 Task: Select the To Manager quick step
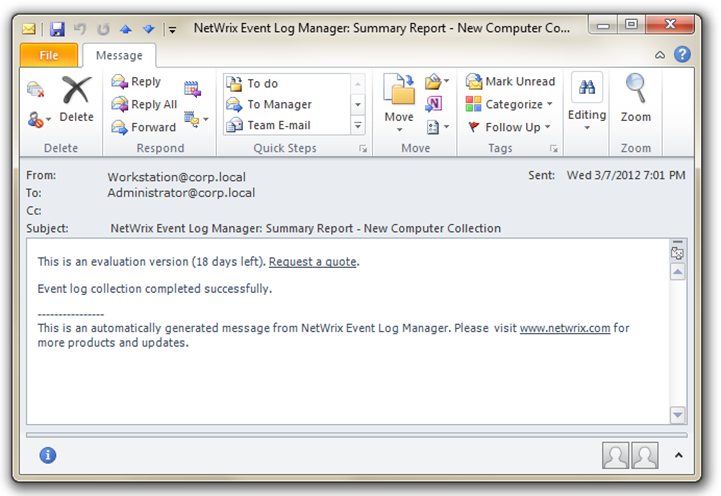tap(279, 104)
